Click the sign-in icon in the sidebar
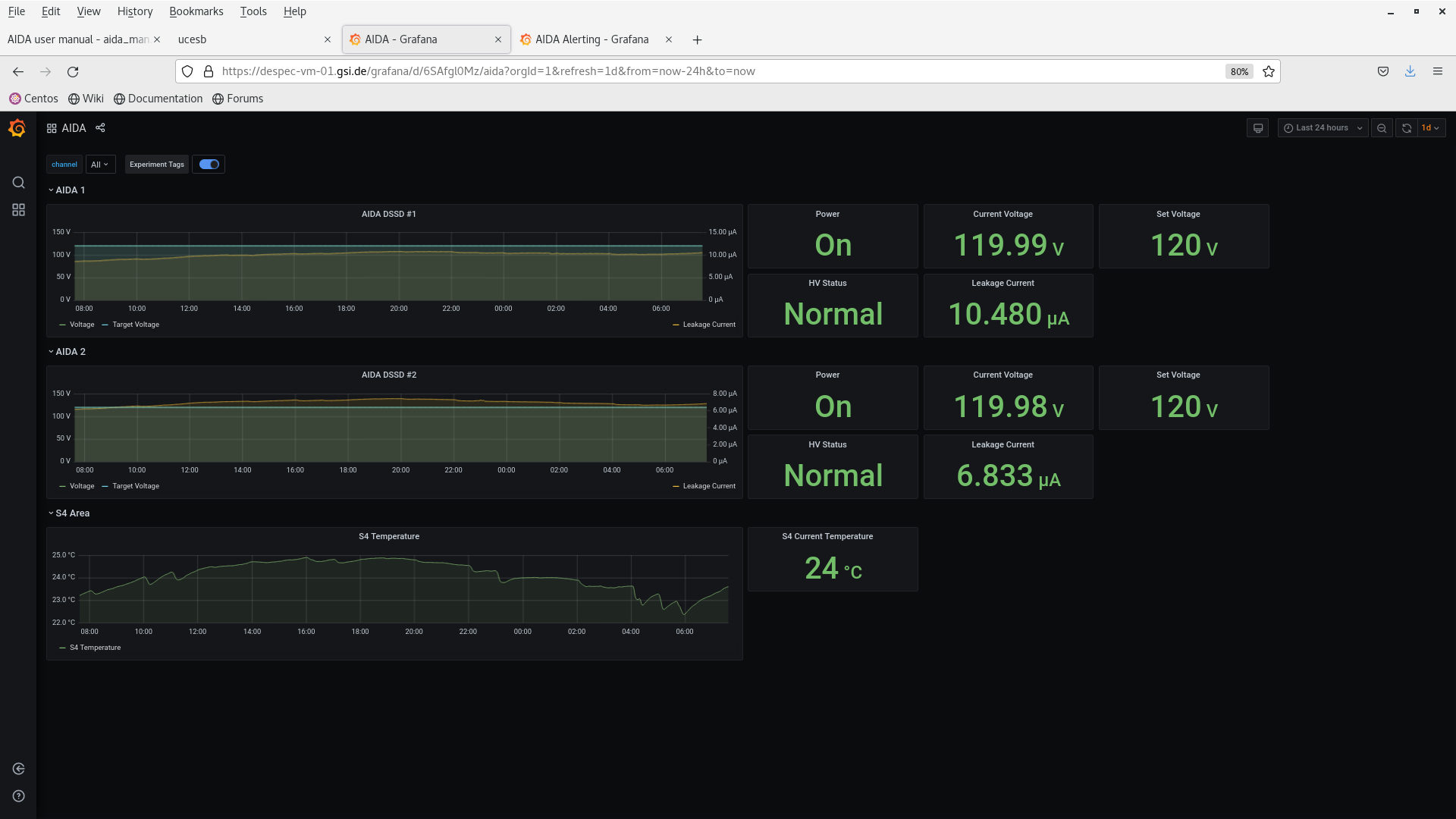Image resolution: width=1456 pixels, height=819 pixels. pos(18,769)
